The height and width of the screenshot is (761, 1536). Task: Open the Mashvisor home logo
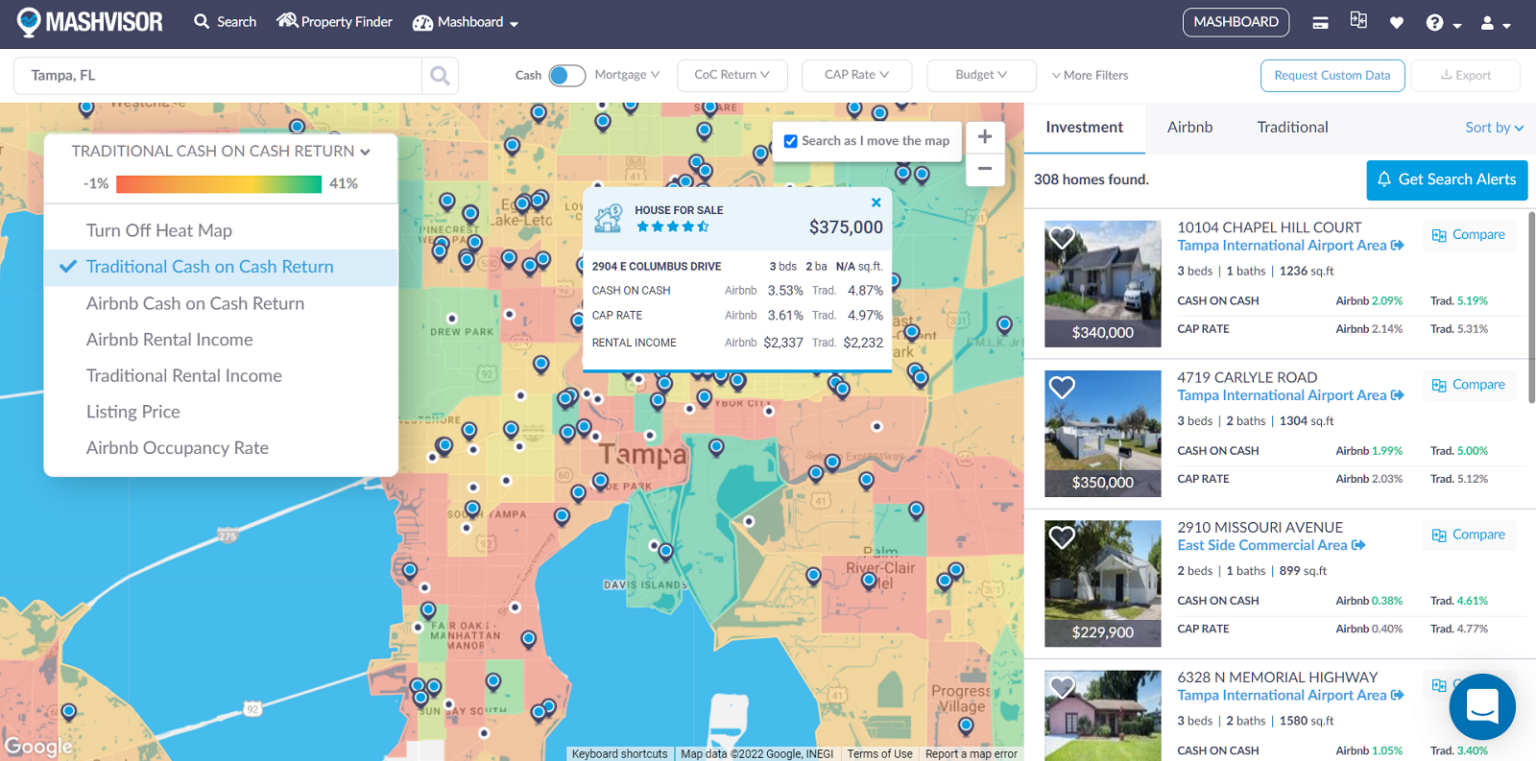90,21
